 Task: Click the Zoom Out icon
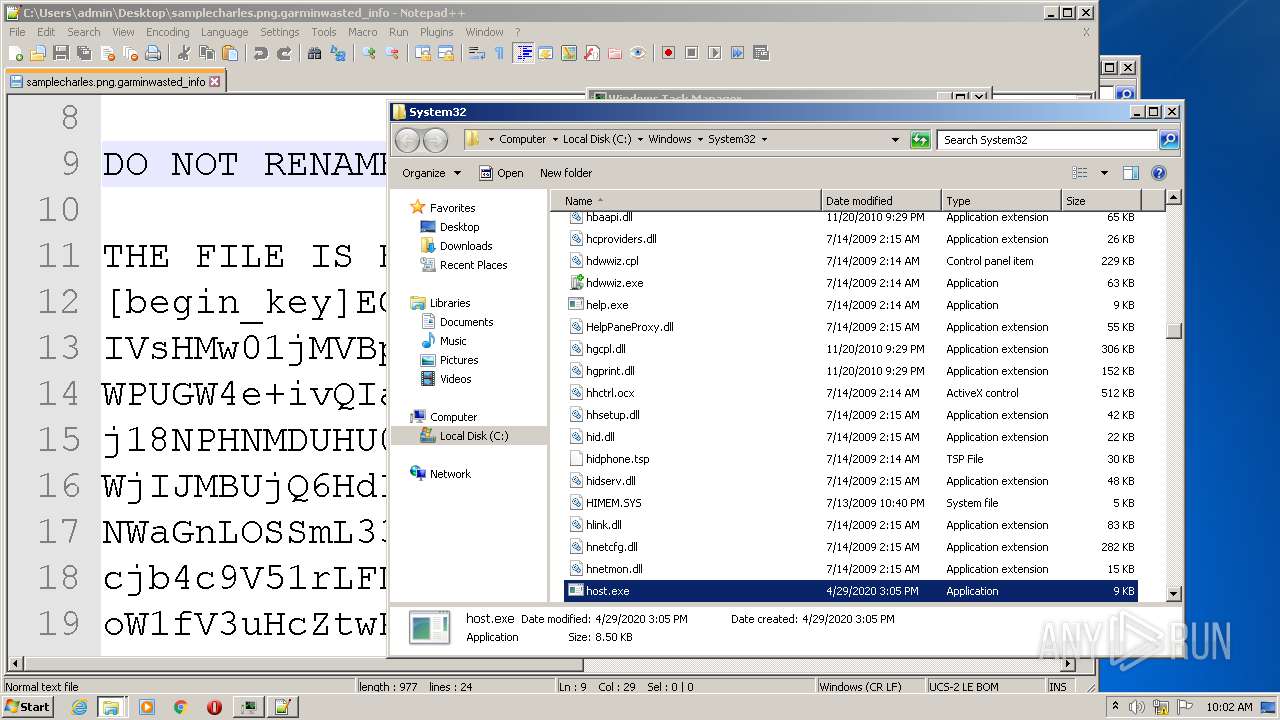point(392,53)
